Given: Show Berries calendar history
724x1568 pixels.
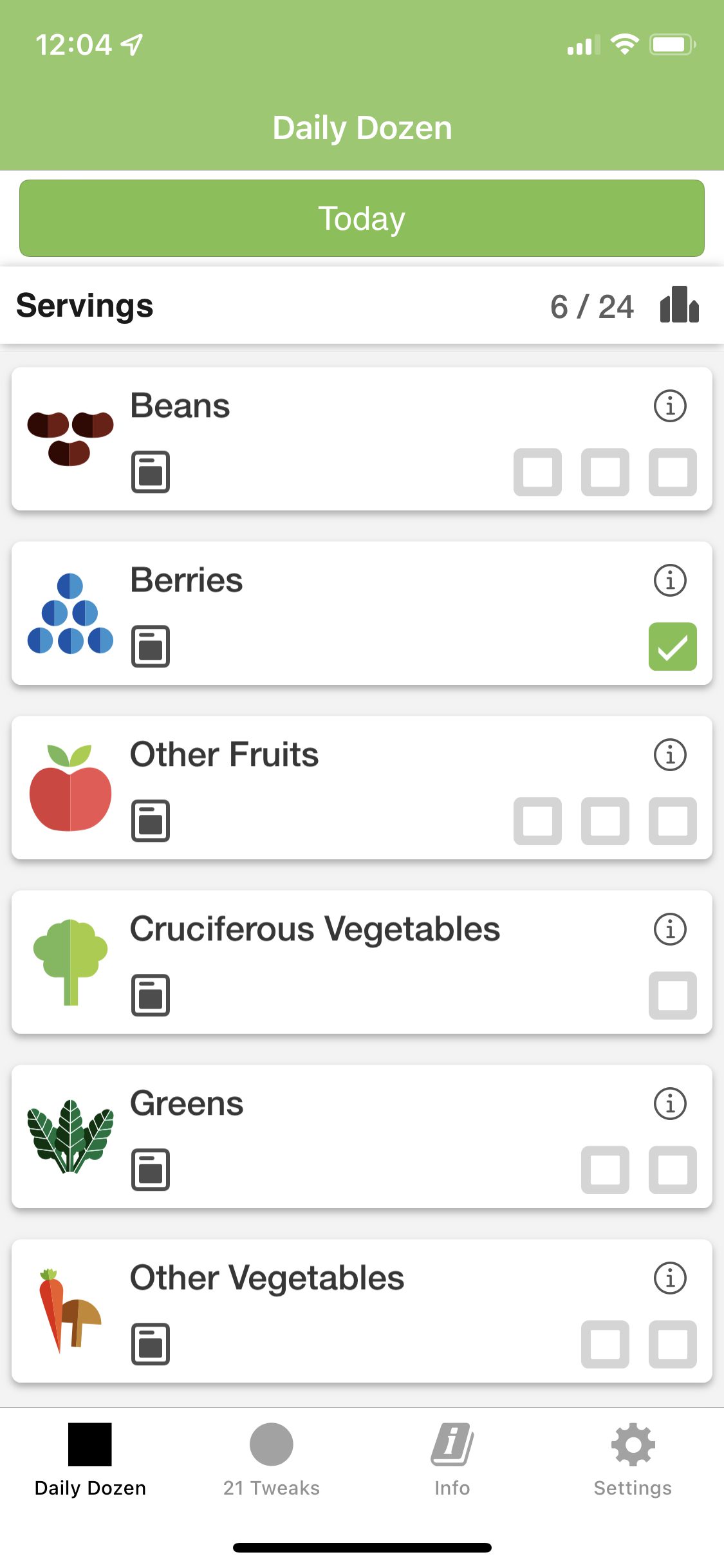Looking at the screenshot, I should (151, 646).
